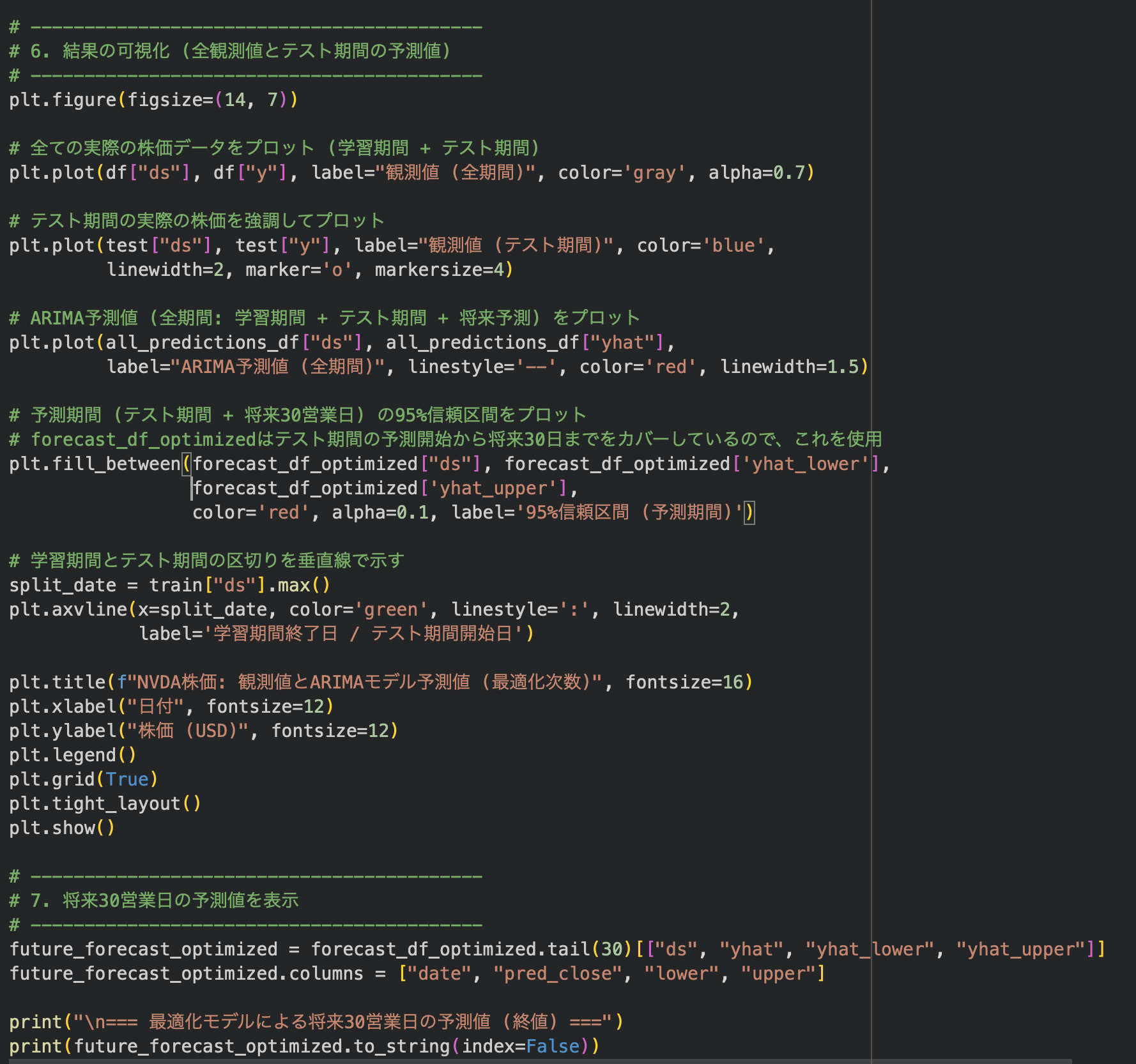Click the label '学習期間終了日 / テスト期間開始日' string
Image resolution: width=1136 pixels, height=1064 pixels.
(364, 634)
